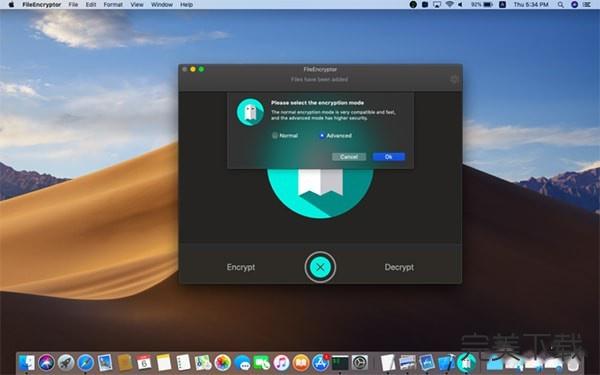Open System Preferences from the Dock
600x375 pixels.
(360, 362)
